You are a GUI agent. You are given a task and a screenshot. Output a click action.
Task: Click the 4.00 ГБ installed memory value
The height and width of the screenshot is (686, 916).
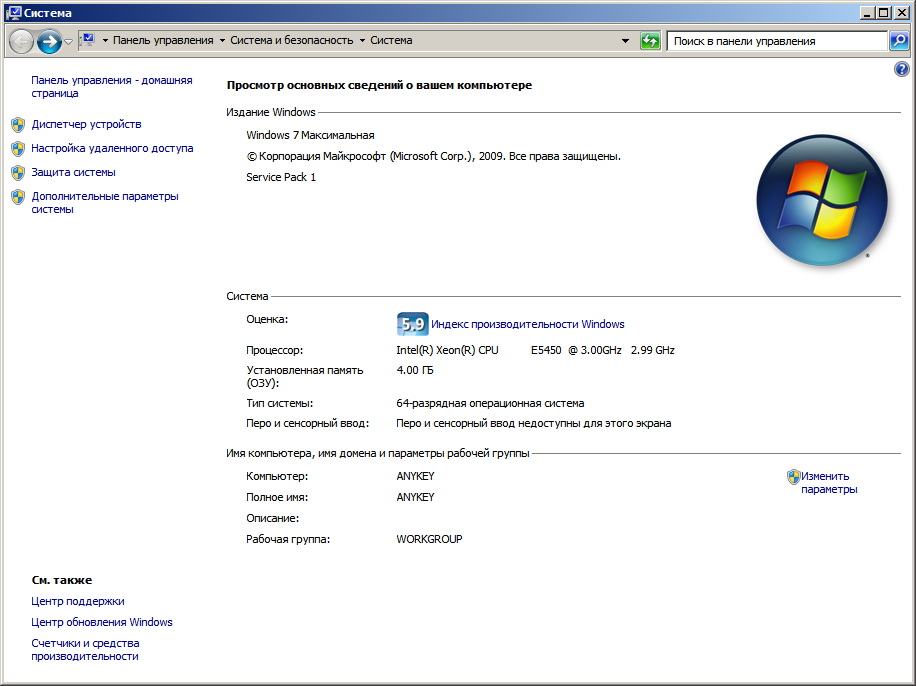point(415,370)
